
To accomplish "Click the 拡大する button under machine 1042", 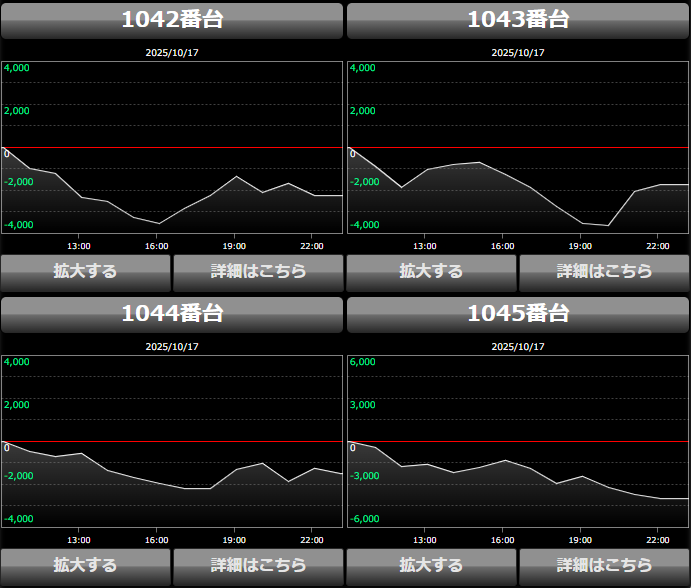I will point(86,271).
